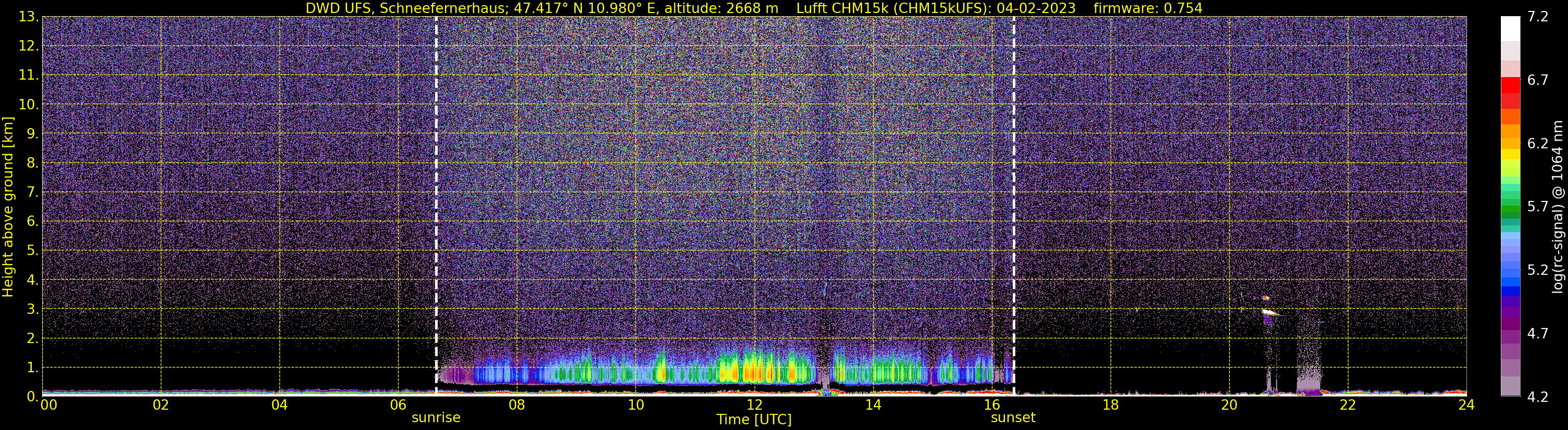Select the station name 'DWD UFS, Schneefernerhaus' in the title
Screen dimensions: 1568x430
tap(406, 8)
